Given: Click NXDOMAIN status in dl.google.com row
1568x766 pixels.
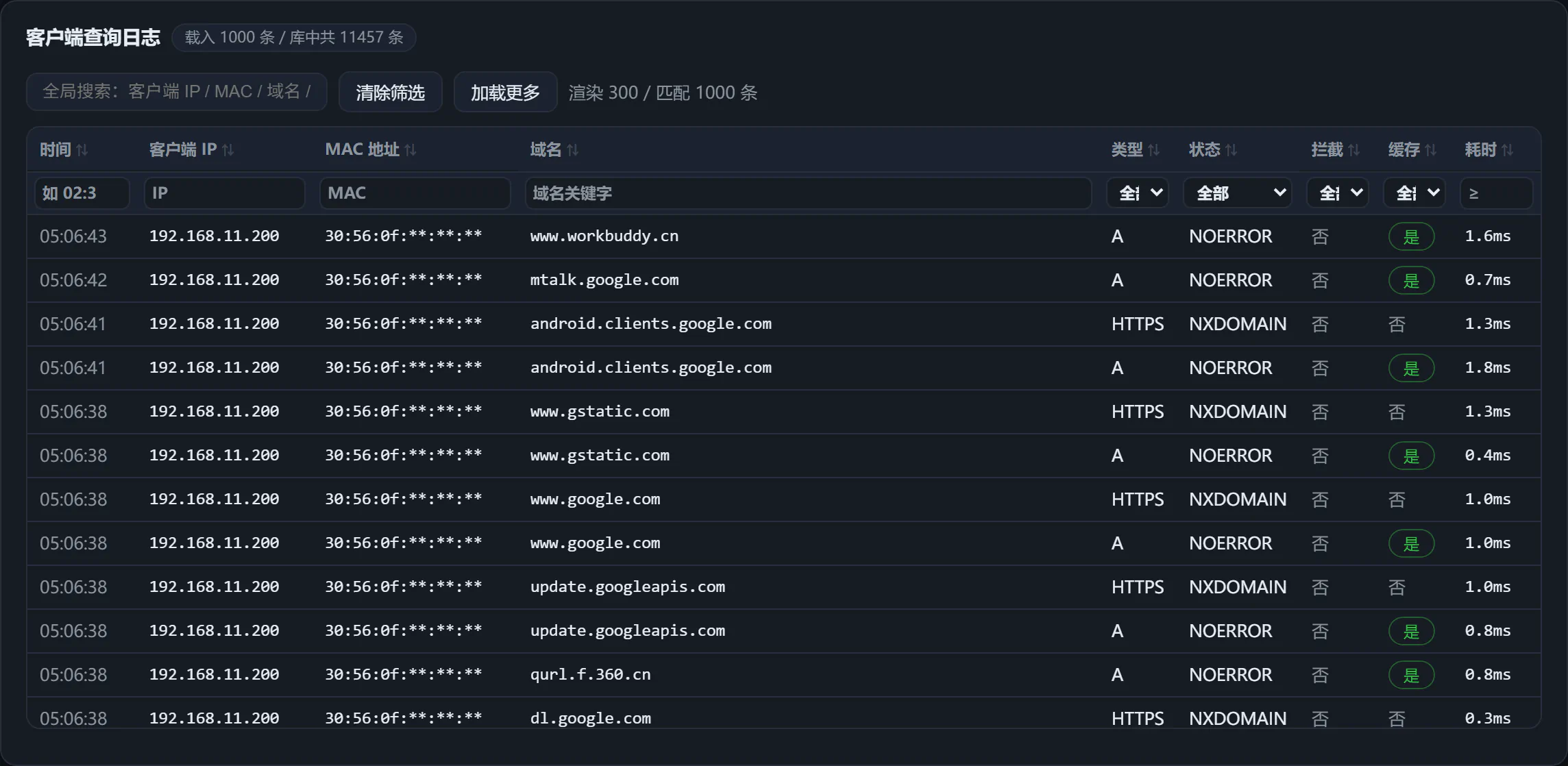Looking at the screenshot, I should (x=1238, y=719).
